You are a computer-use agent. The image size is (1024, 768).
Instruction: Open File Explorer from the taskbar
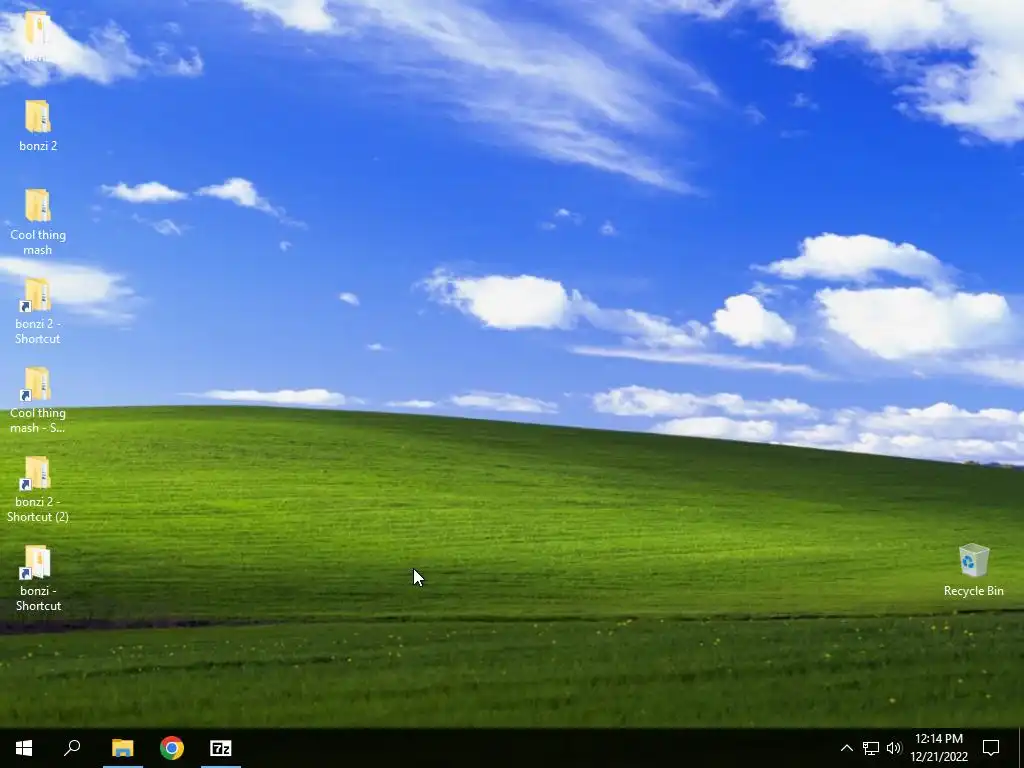[123, 748]
